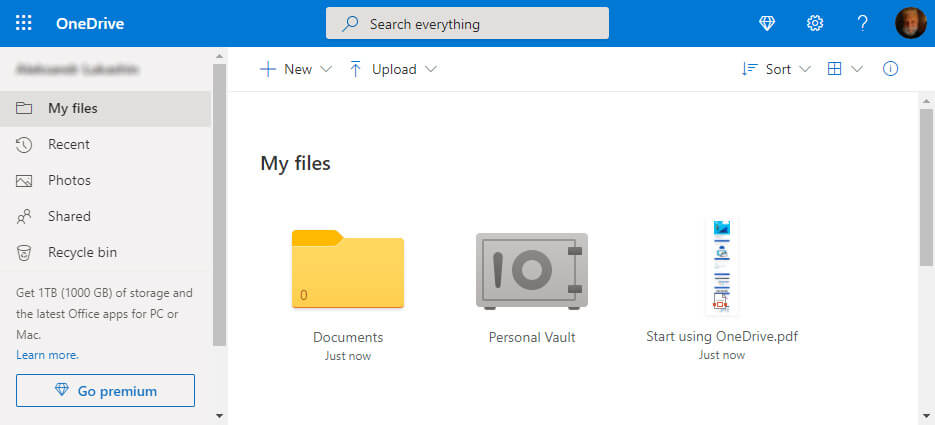Click the Go premium button
This screenshot has width=935, height=425.
tap(106, 390)
